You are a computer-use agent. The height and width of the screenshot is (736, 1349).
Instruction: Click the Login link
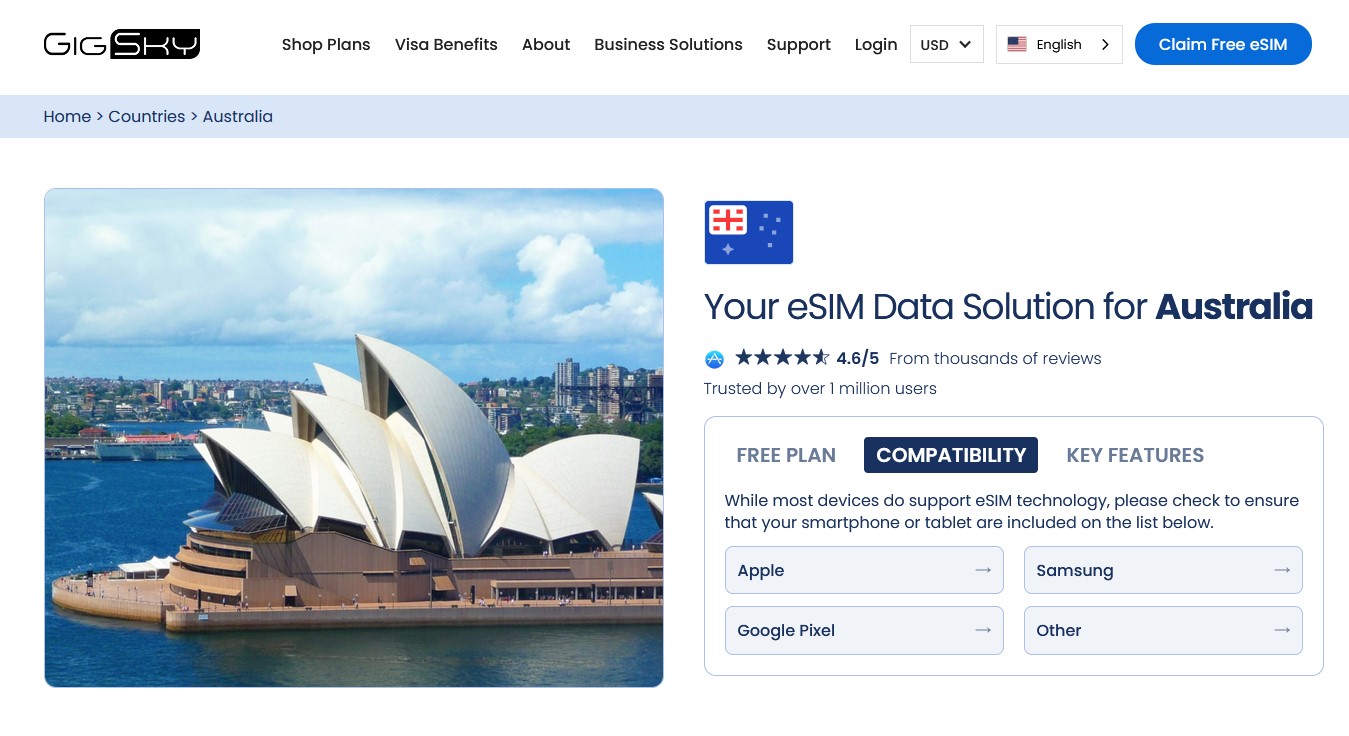click(876, 44)
